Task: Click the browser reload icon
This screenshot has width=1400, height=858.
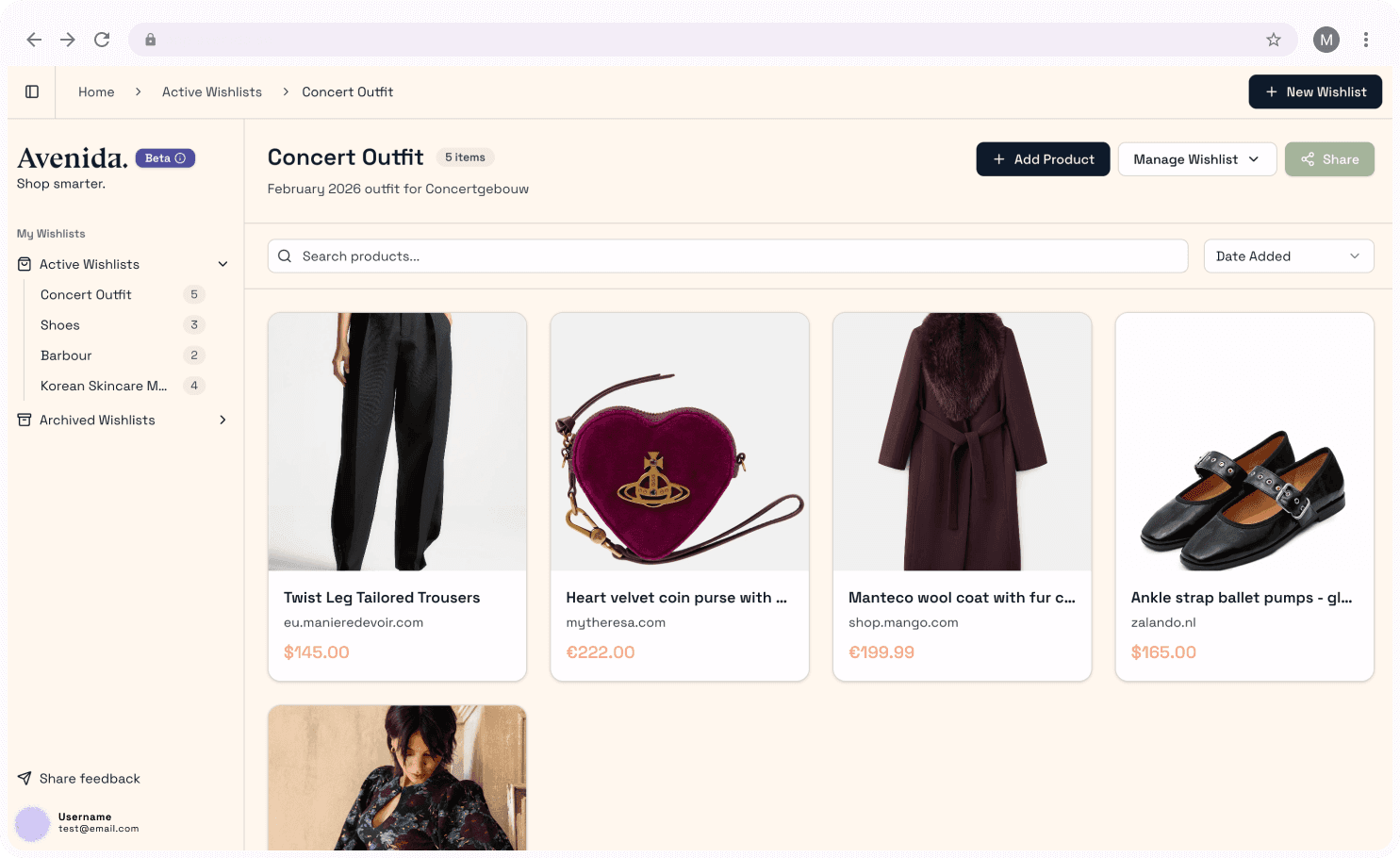Action: click(102, 40)
